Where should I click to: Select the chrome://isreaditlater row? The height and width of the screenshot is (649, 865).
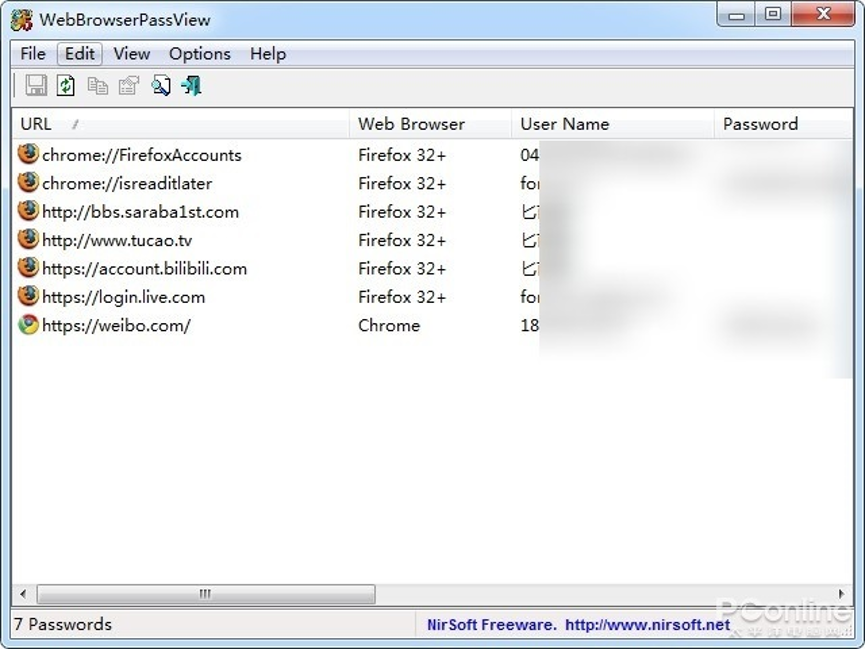[433, 183]
